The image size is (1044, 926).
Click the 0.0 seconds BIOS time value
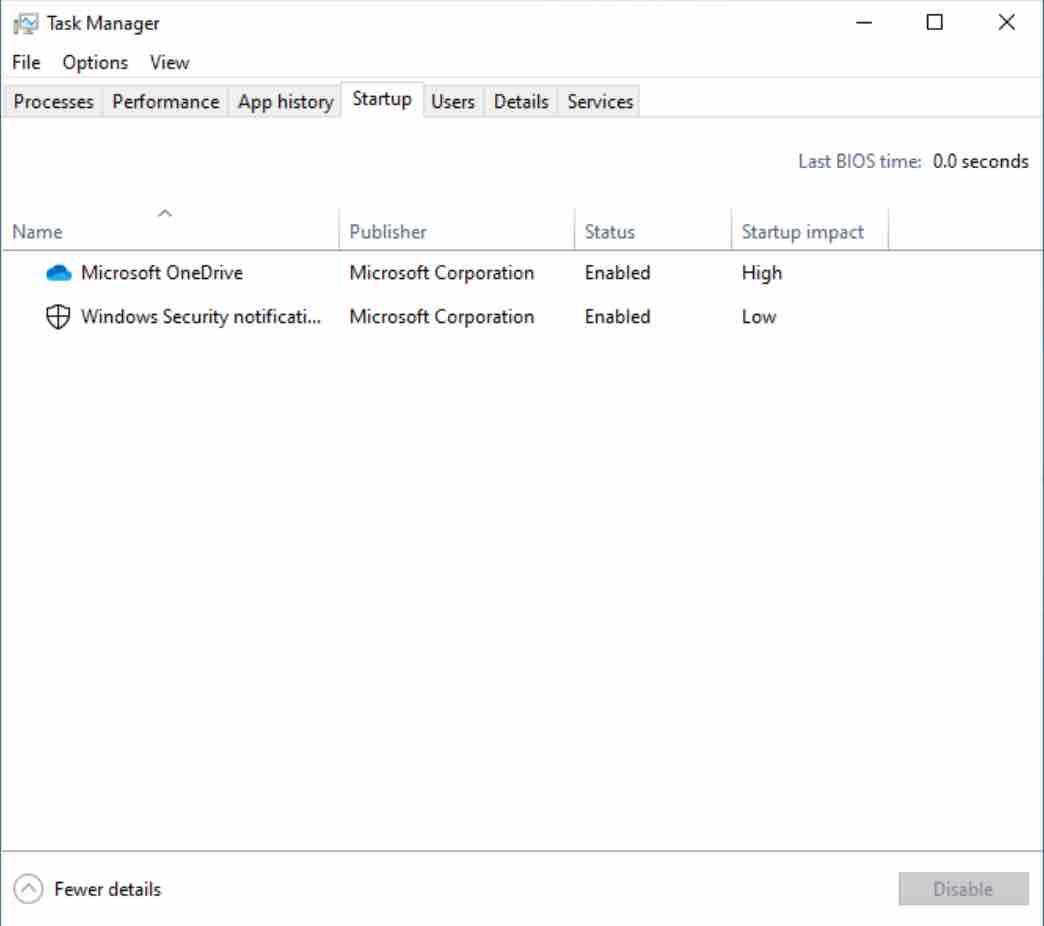[x=980, y=161]
